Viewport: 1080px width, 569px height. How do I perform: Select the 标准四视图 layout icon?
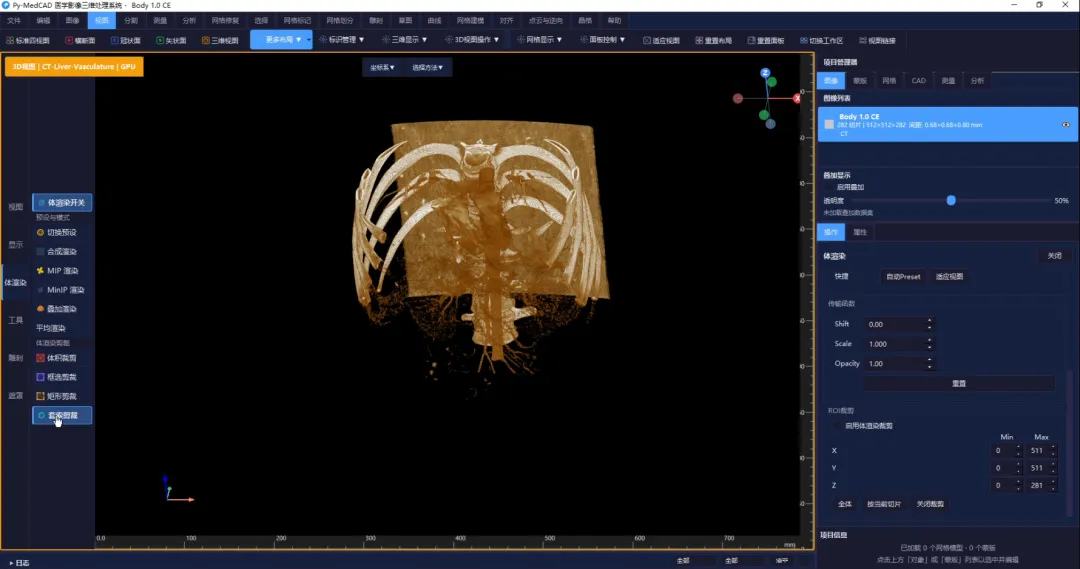coord(10,41)
